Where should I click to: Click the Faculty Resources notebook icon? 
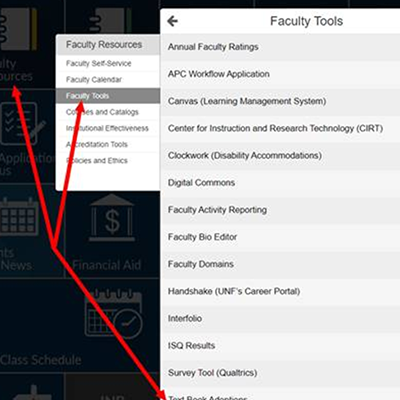click(x=18, y=28)
